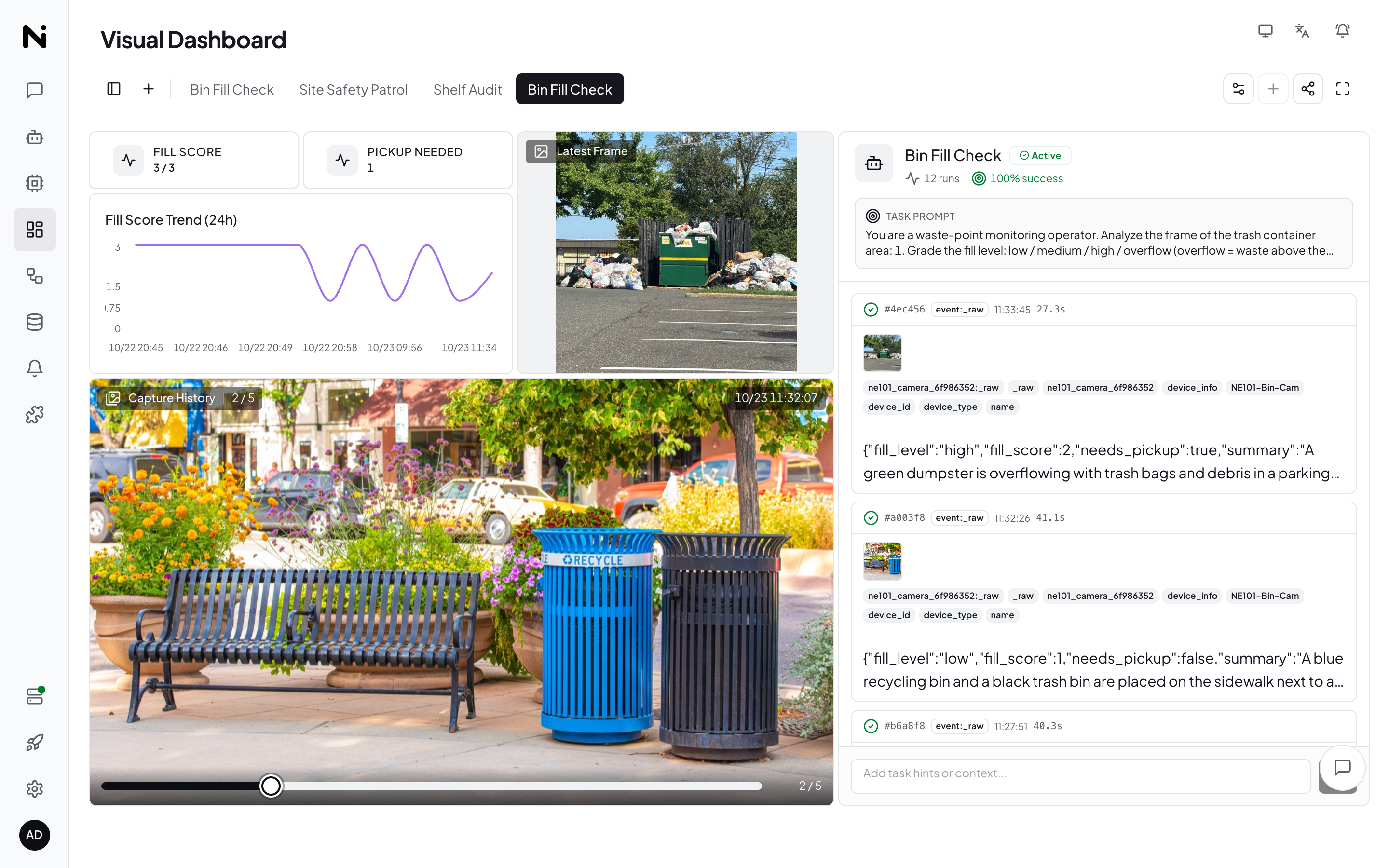Viewport: 1389px width, 868px height.
Task: Open the puzzle piece integrations icon
Action: tap(34, 415)
